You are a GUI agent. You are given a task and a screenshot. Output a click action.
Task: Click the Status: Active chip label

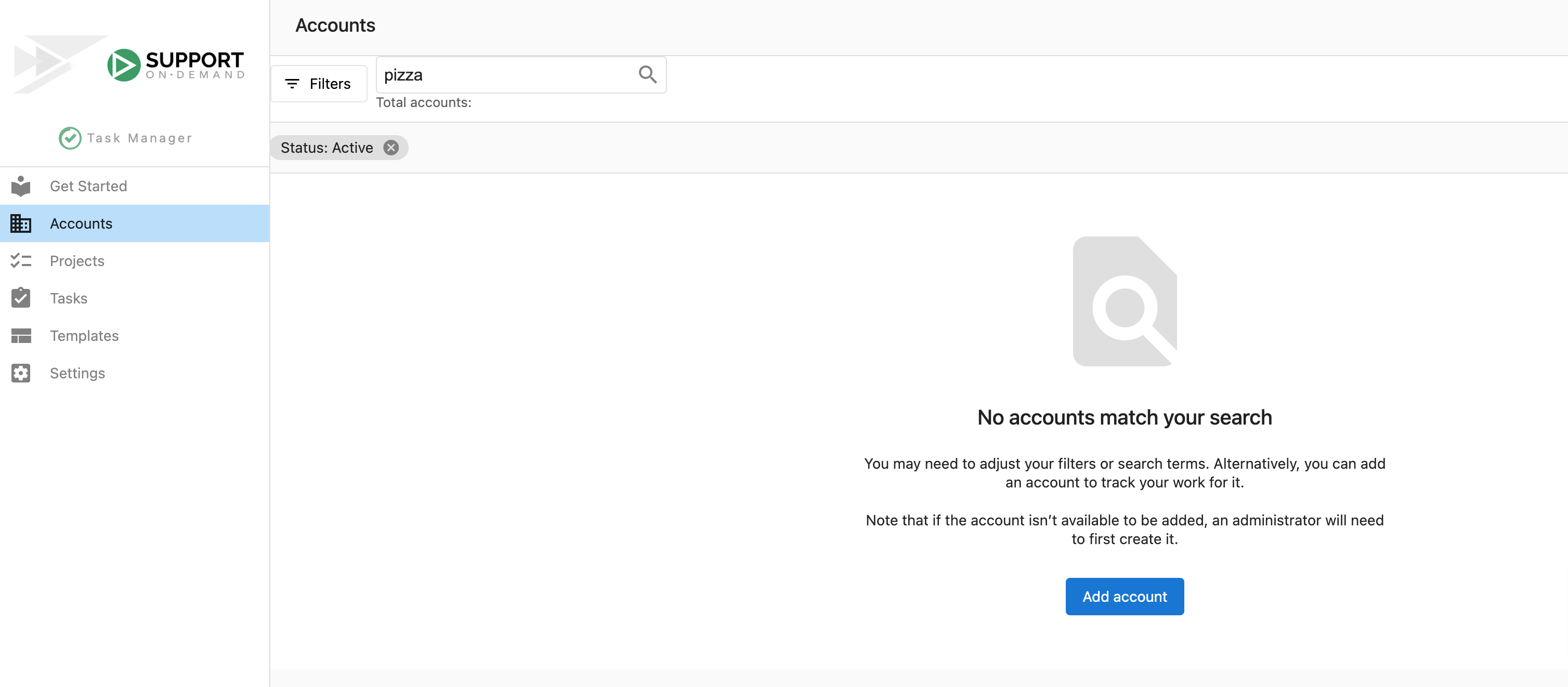(326, 148)
